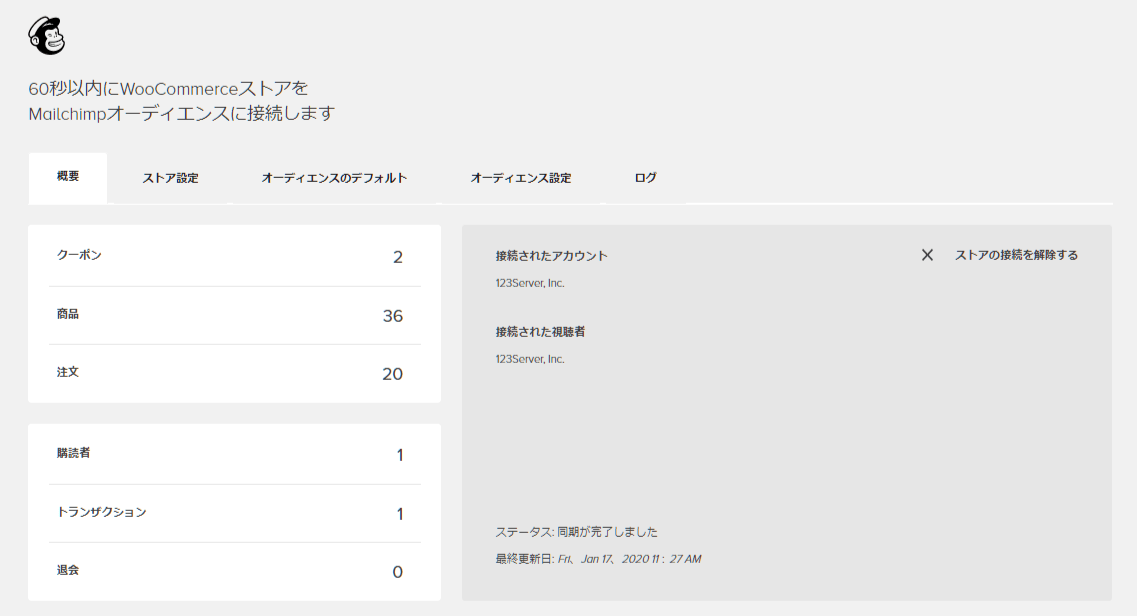Click the 60秒以内にWooCommerce headline text
This screenshot has width=1137, height=616.
click(181, 101)
